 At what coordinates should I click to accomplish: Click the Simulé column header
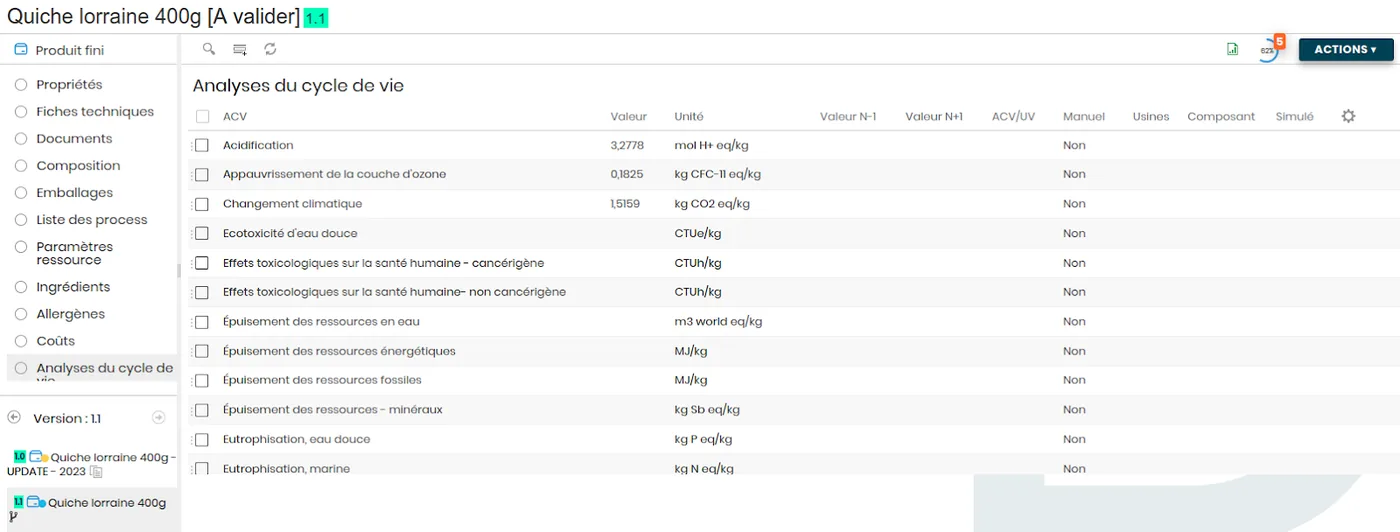1295,117
